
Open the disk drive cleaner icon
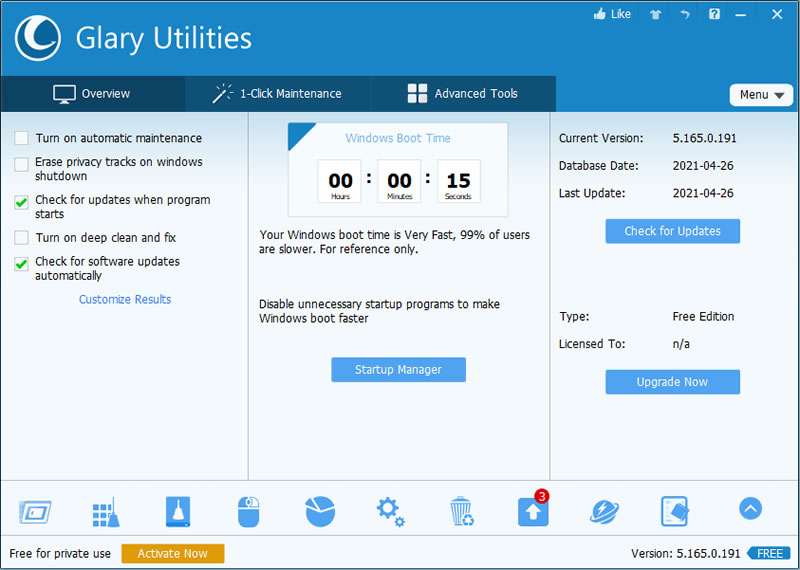[x=178, y=511]
